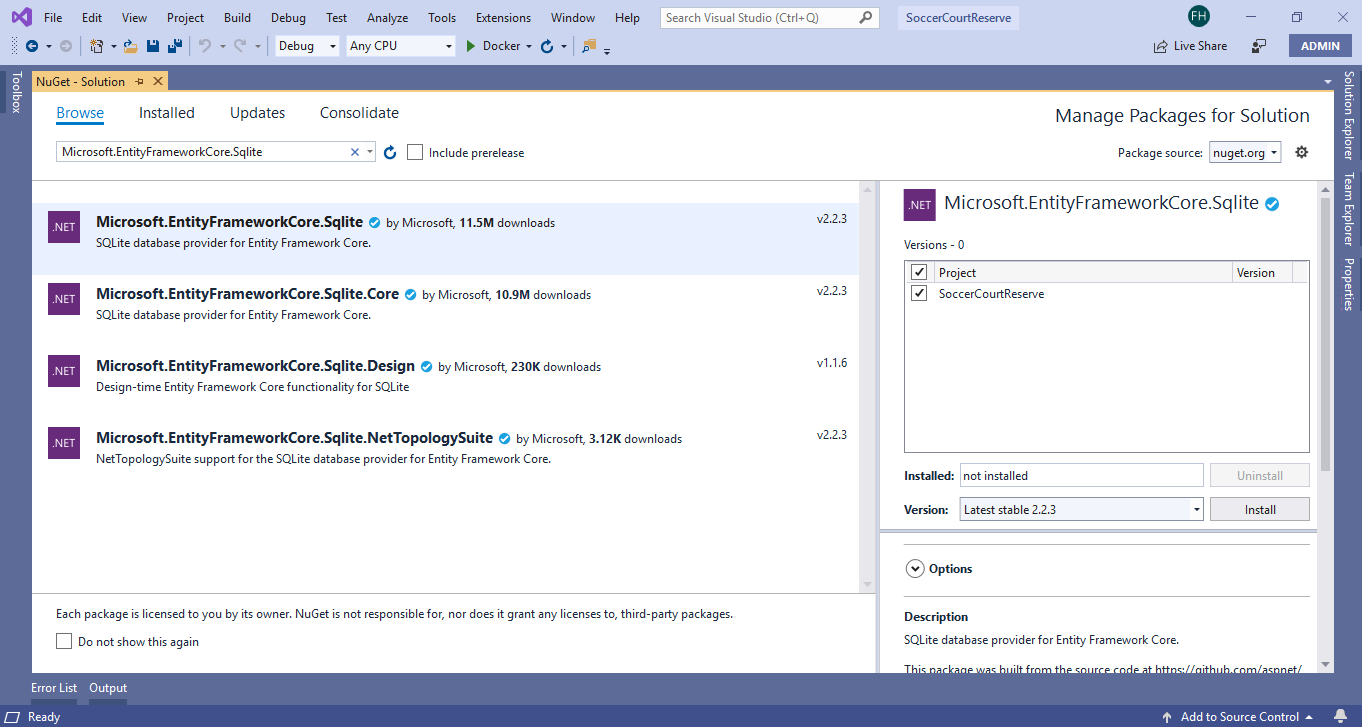
Task: Clear the package search text with X
Action: 354,152
